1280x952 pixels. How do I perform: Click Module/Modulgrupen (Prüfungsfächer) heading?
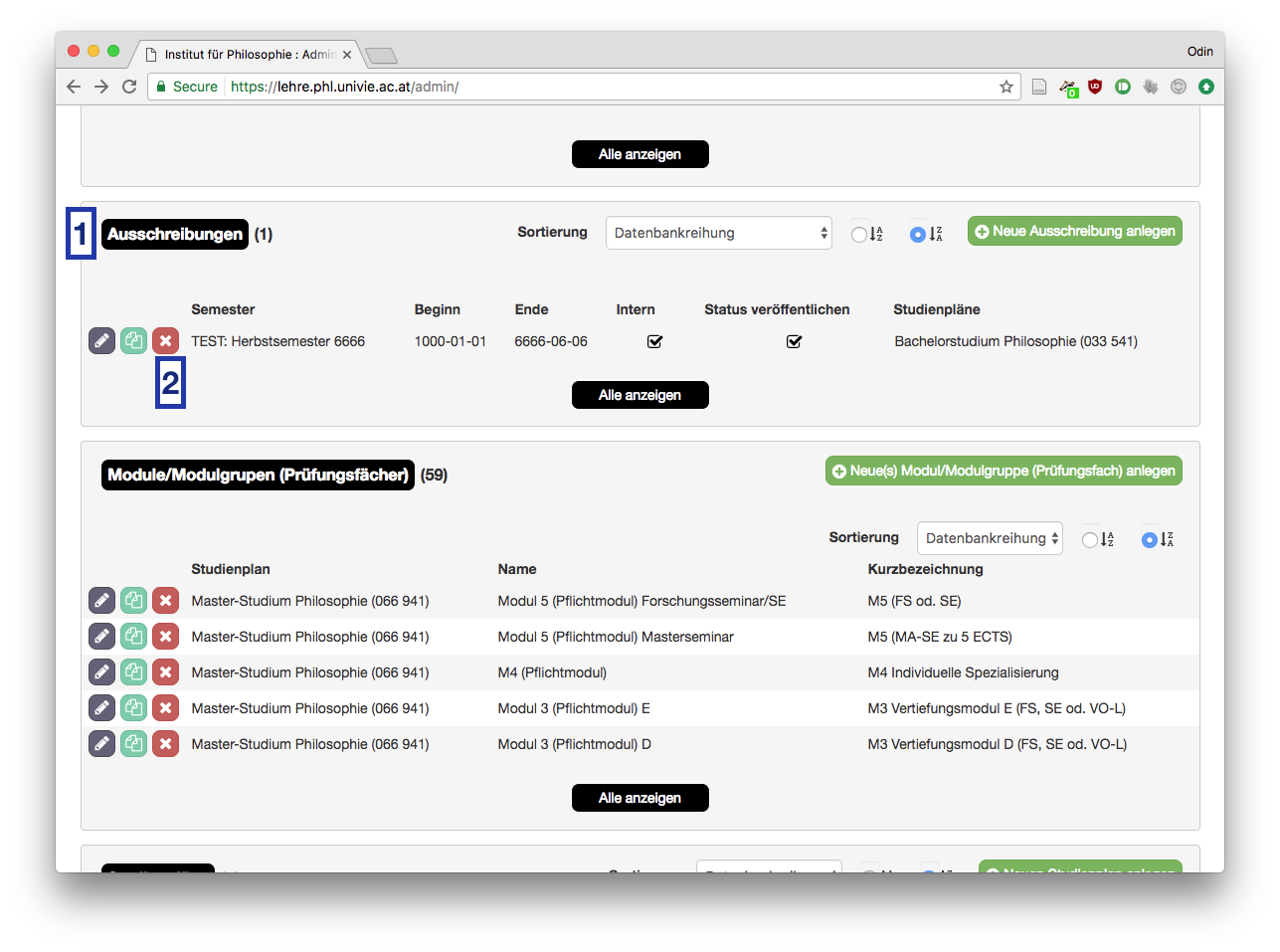258,475
